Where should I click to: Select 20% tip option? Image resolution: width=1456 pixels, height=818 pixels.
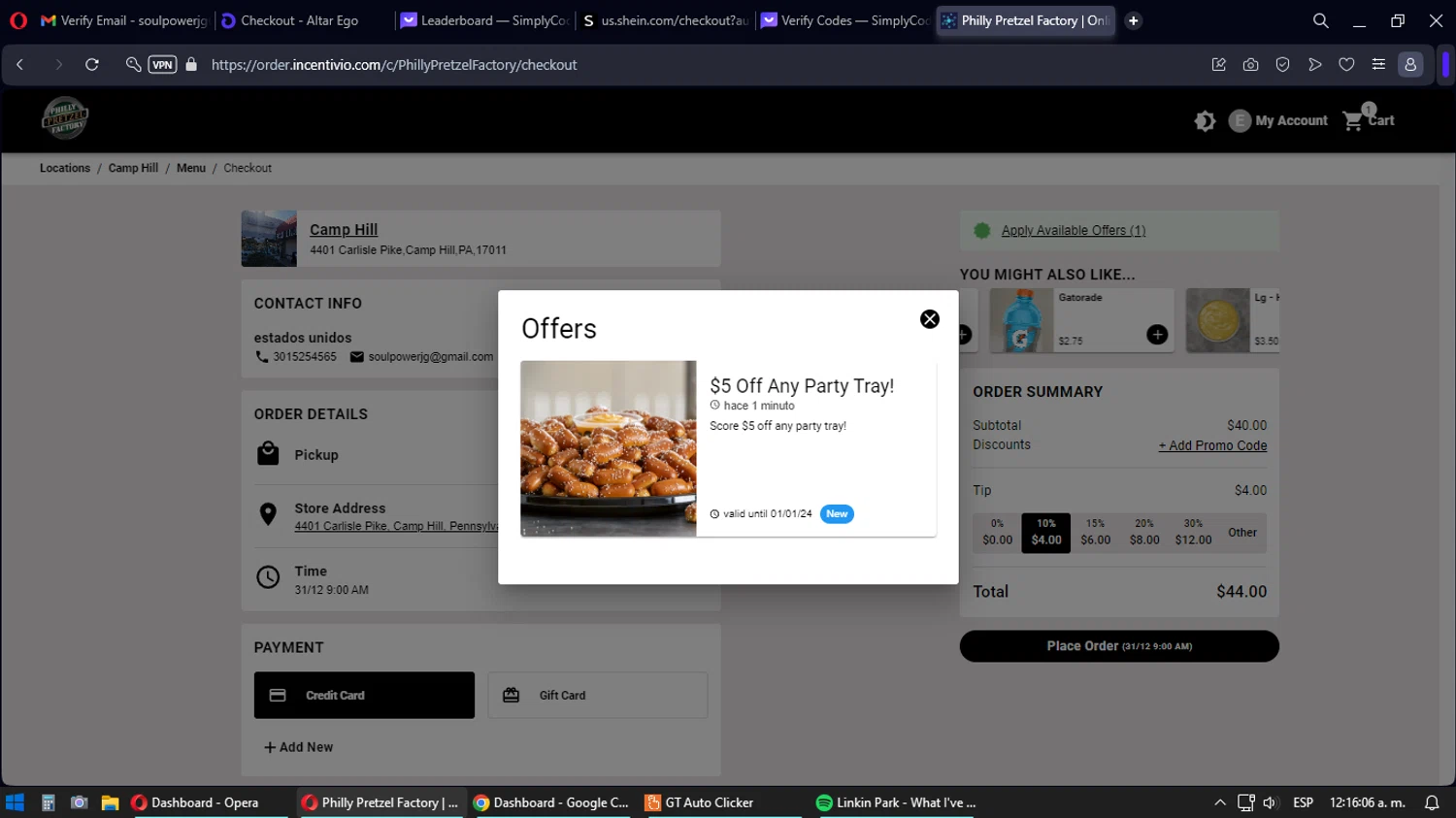pyautogui.click(x=1144, y=533)
